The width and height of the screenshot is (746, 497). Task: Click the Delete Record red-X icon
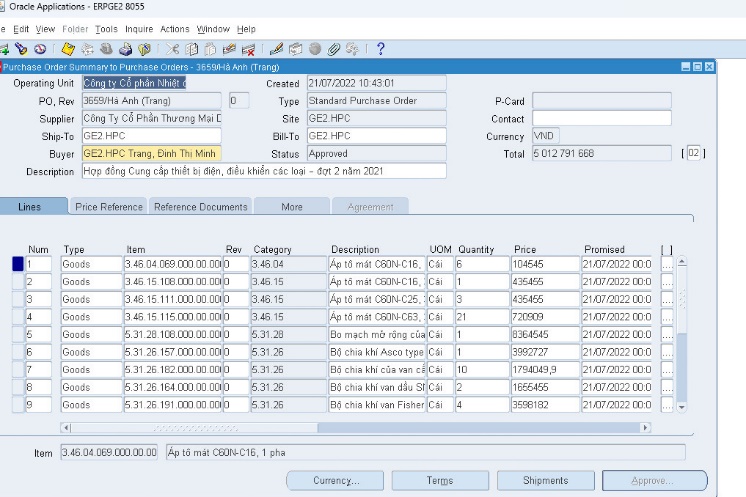tap(248, 49)
